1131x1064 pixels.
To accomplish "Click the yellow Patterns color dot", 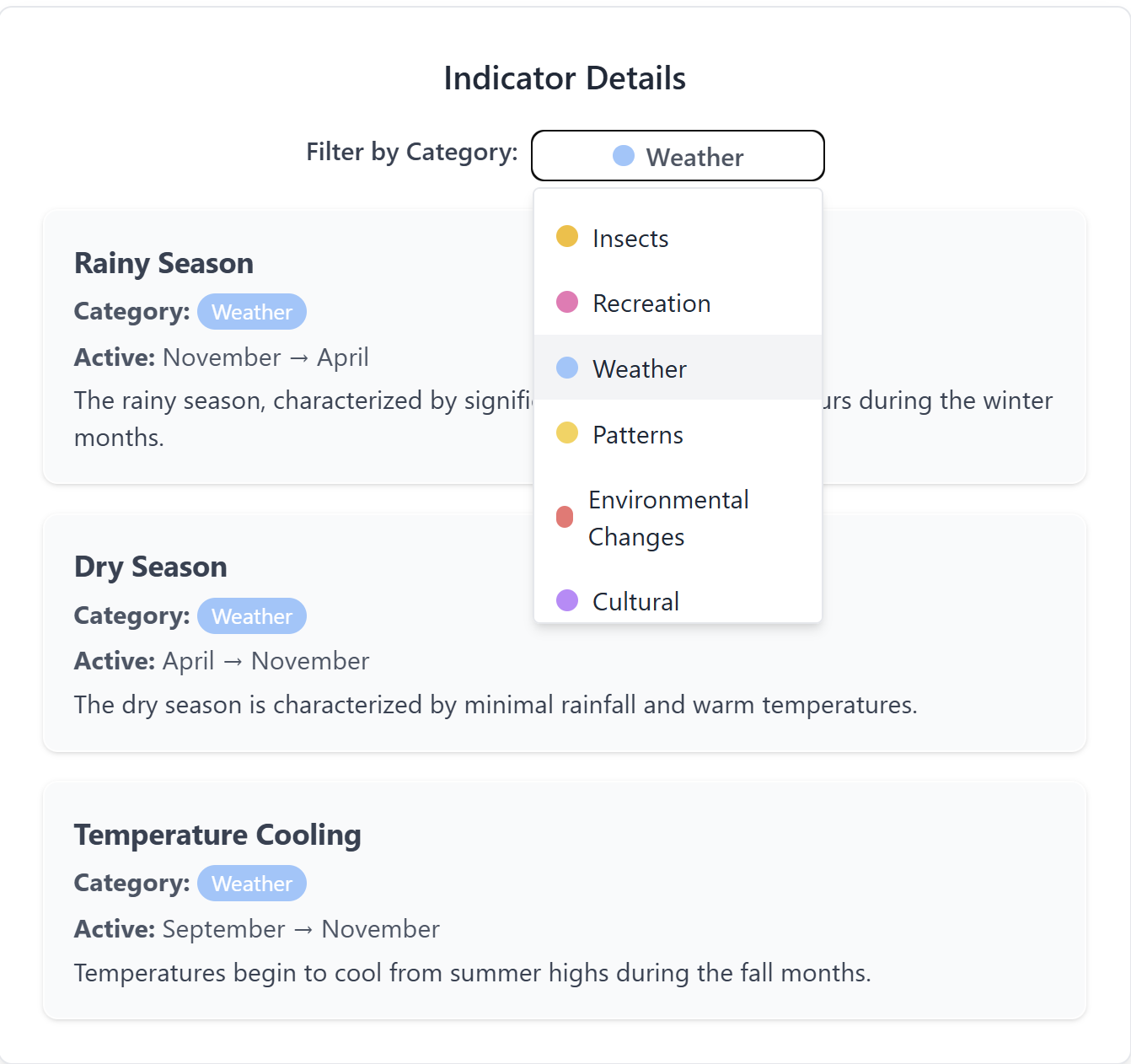I will click(567, 433).
